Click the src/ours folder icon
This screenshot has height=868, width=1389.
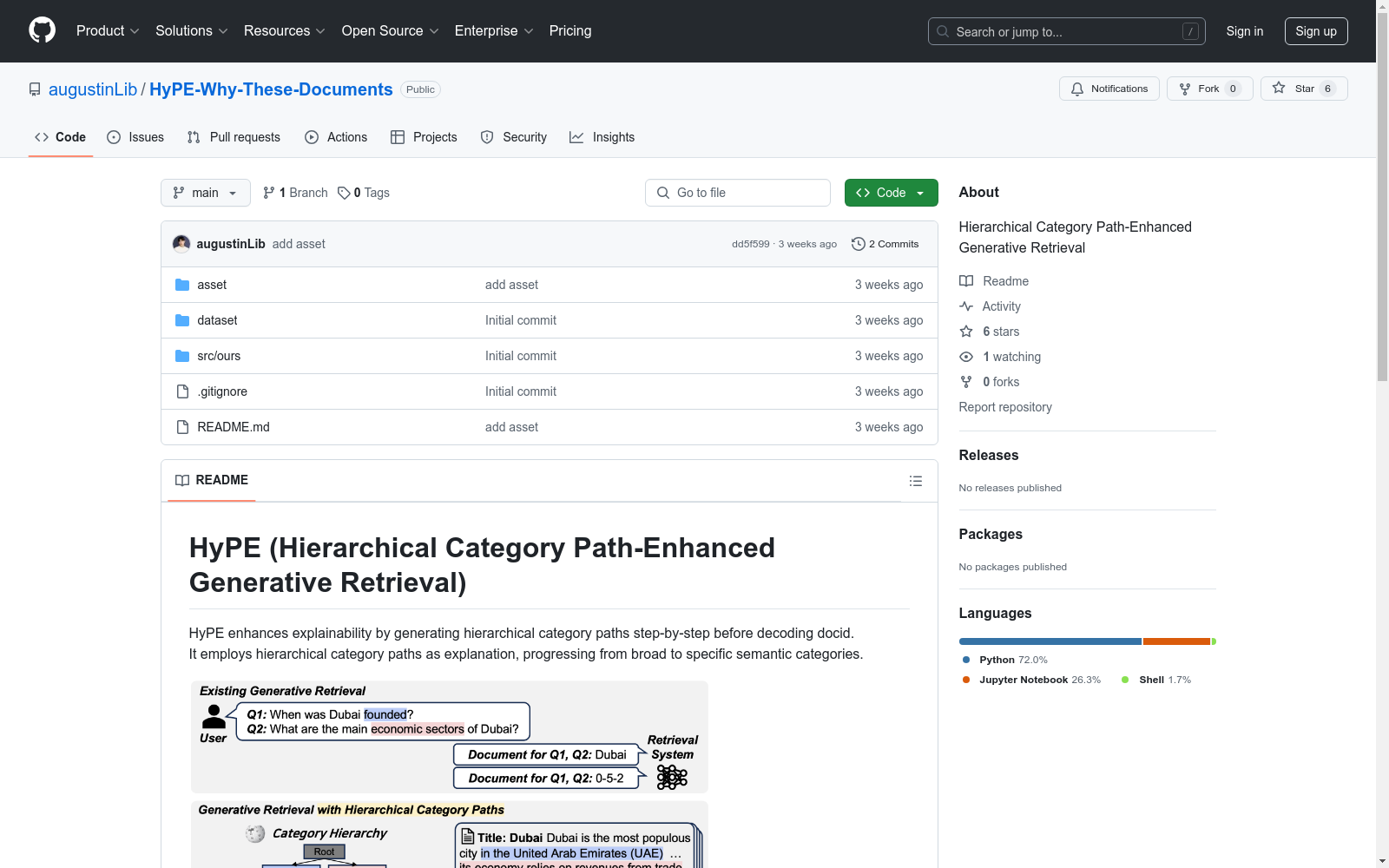click(182, 356)
